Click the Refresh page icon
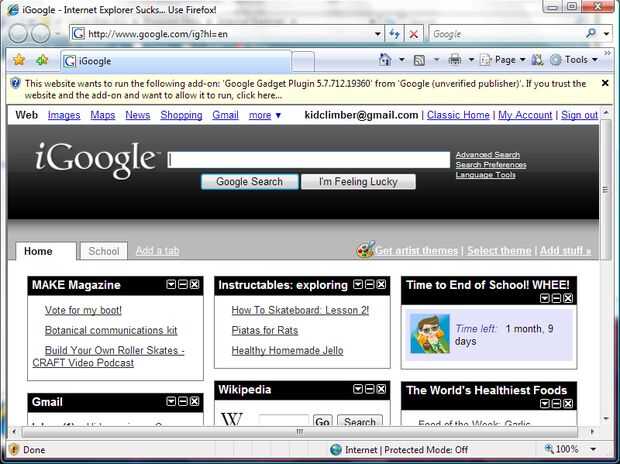Screen dimensions: 620x464 394,34
